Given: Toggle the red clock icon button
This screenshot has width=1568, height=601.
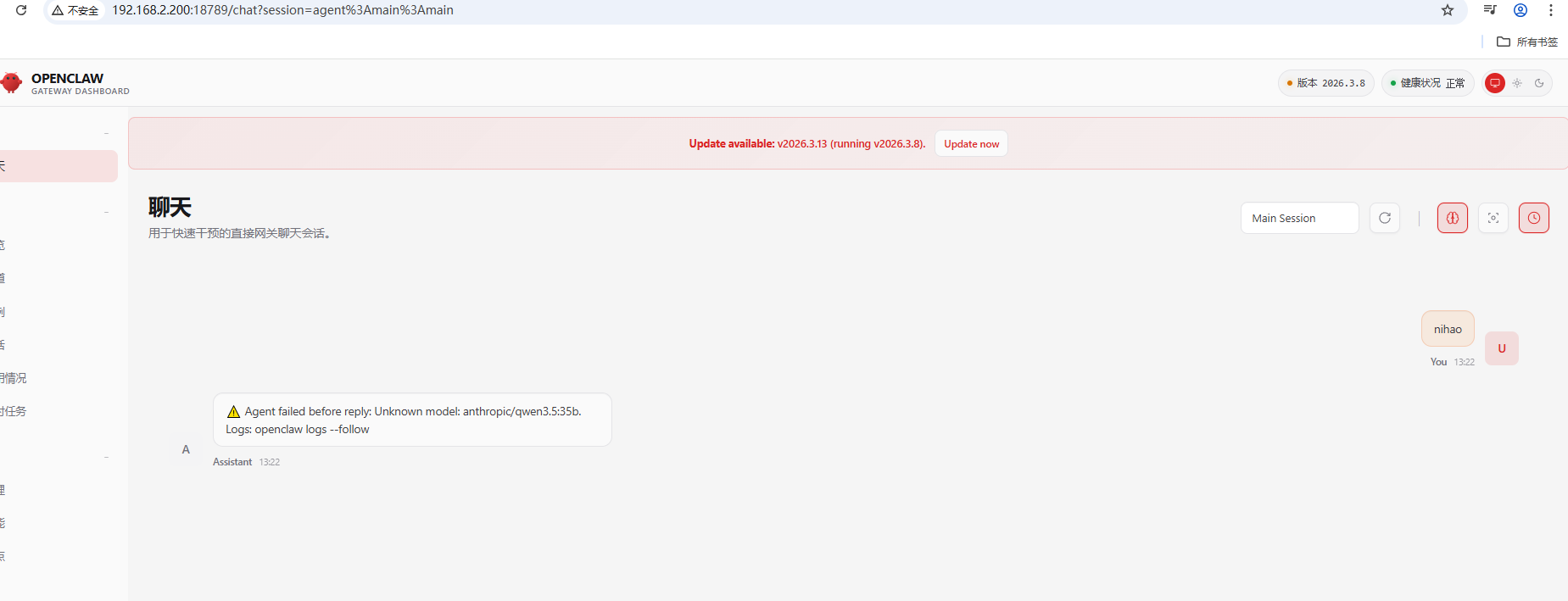Looking at the screenshot, I should tap(1533, 218).
